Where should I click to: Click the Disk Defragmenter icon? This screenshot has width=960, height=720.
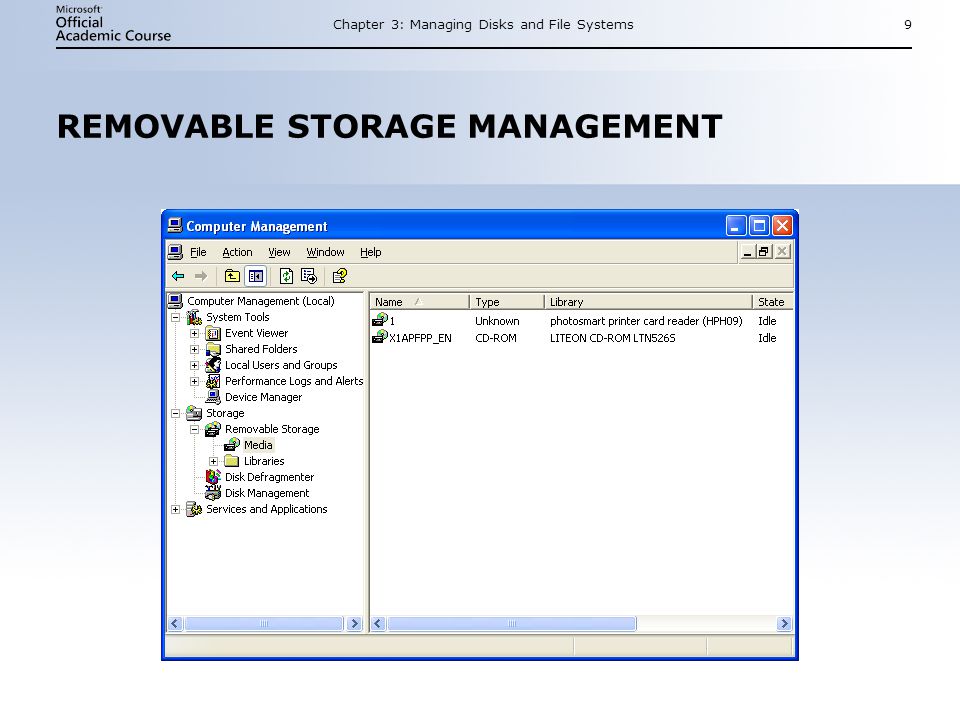[x=213, y=477]
